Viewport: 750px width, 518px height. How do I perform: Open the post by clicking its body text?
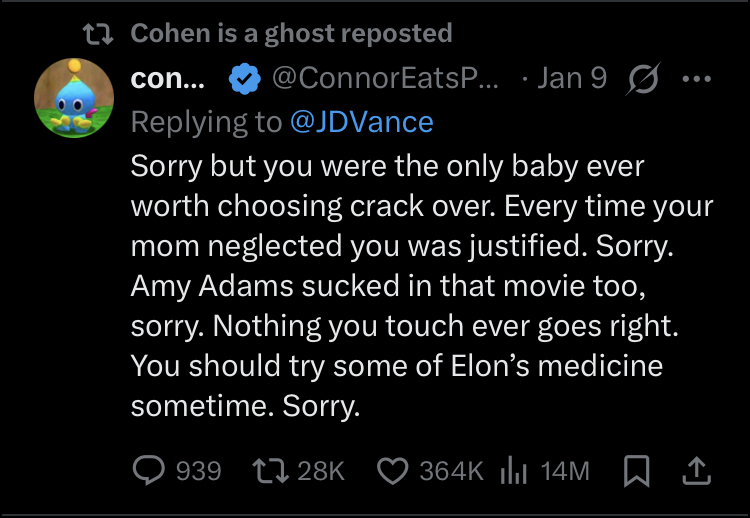tap(420, 286)
